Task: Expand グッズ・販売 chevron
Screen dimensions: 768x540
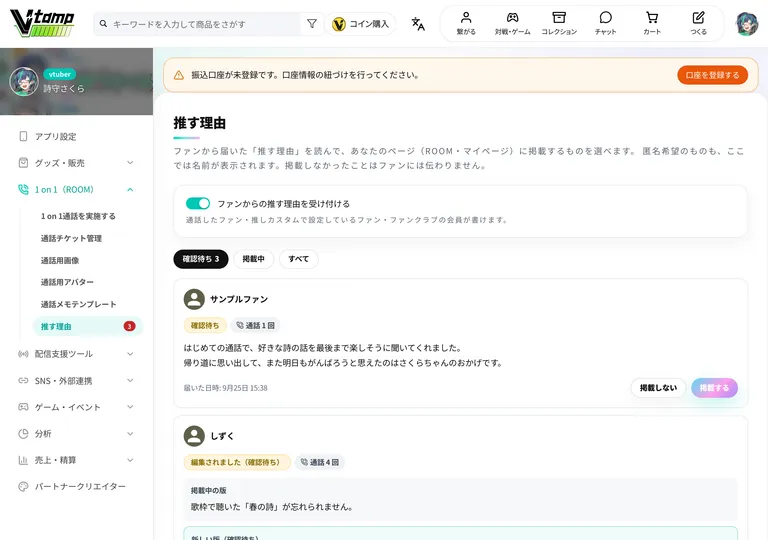Action: (x=130, y=163)
